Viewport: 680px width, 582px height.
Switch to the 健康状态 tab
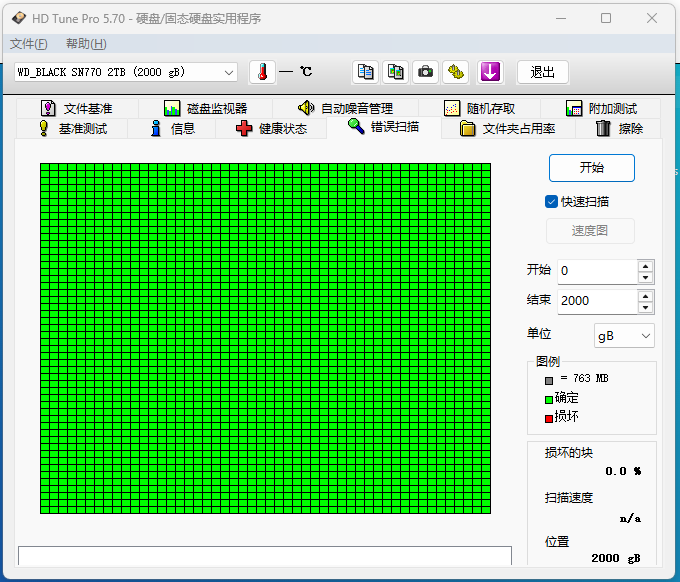pyautogui.click(x=271, y=128)
